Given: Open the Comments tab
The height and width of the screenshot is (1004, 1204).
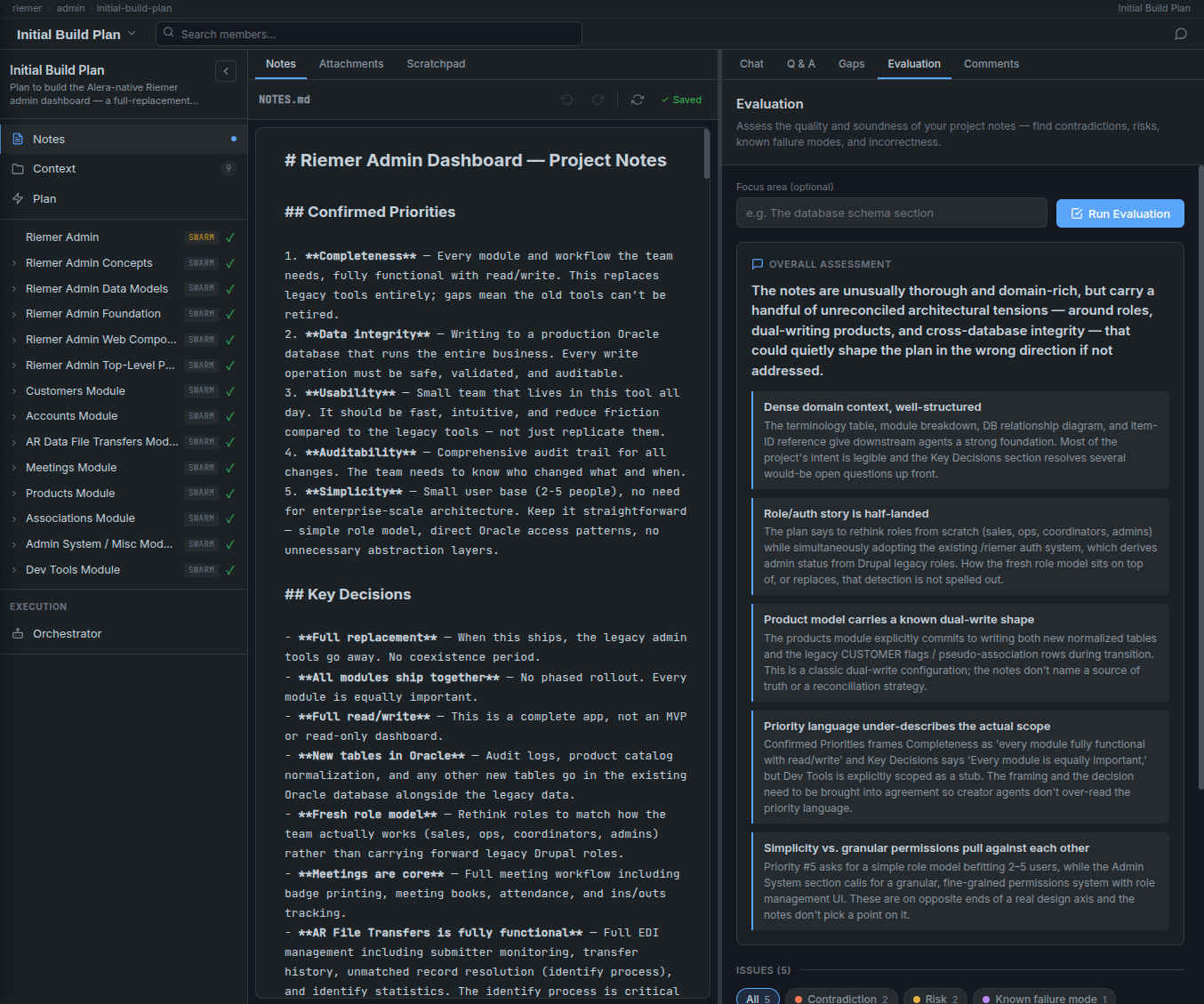Looking at the screenshot, I should (x=991, y=64).
